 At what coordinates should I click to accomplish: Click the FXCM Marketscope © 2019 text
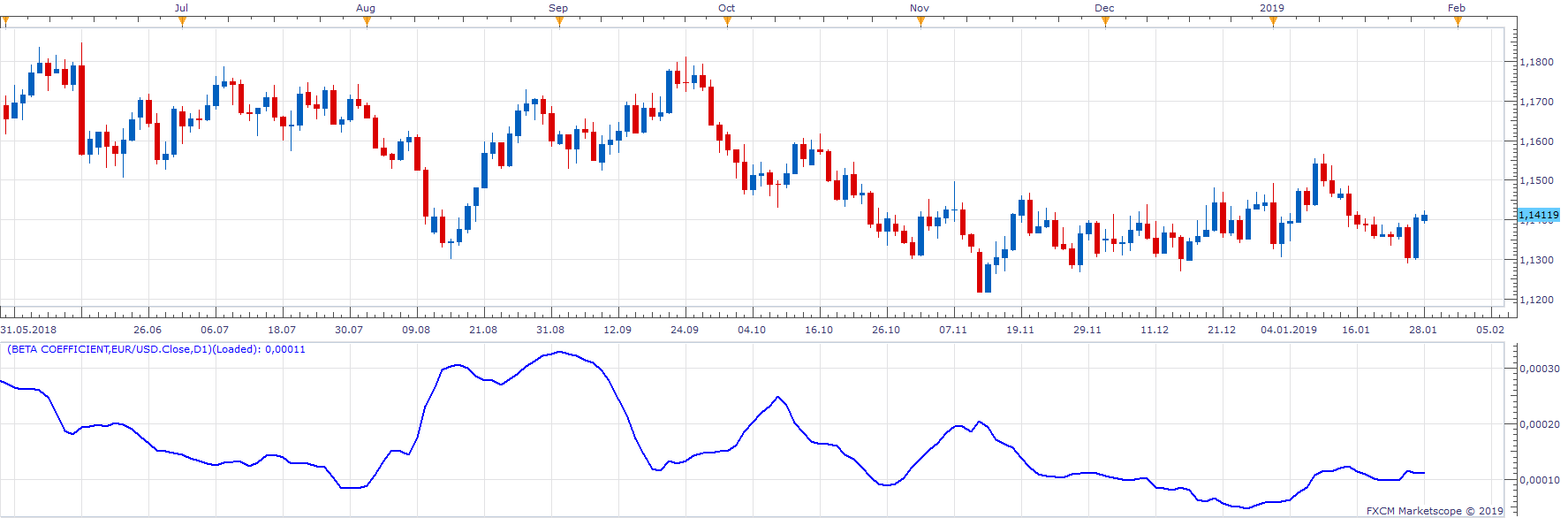coord(1435,511)
